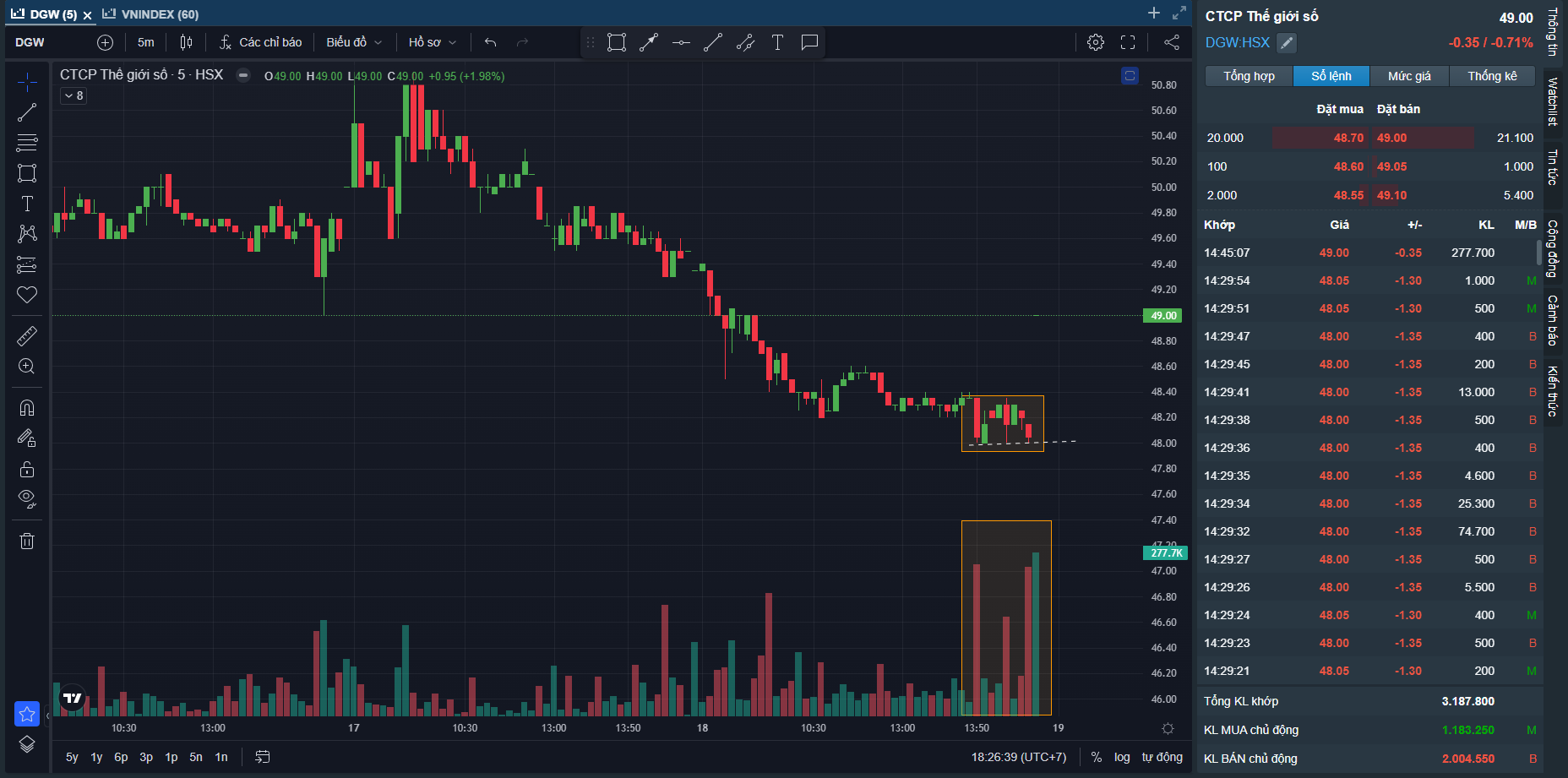The height and width of the screenshot is (778, 1568).
Task: Click the share chart icon
Action: (x=1172, y=42)
